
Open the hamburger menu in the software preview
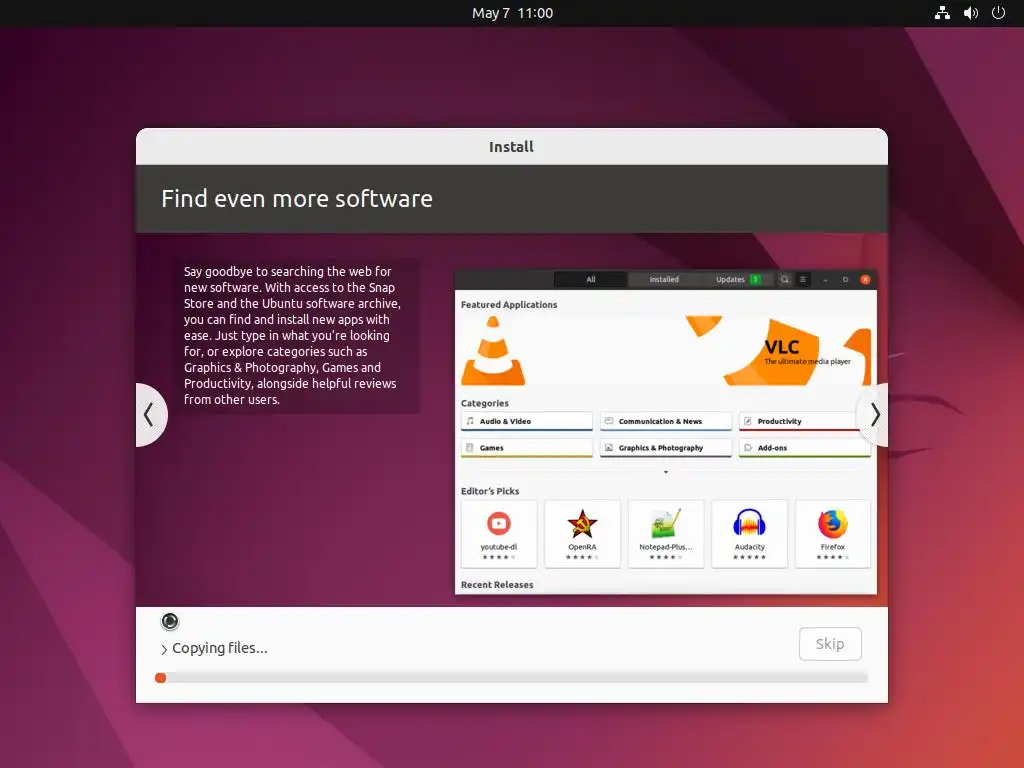click(803, 280)
